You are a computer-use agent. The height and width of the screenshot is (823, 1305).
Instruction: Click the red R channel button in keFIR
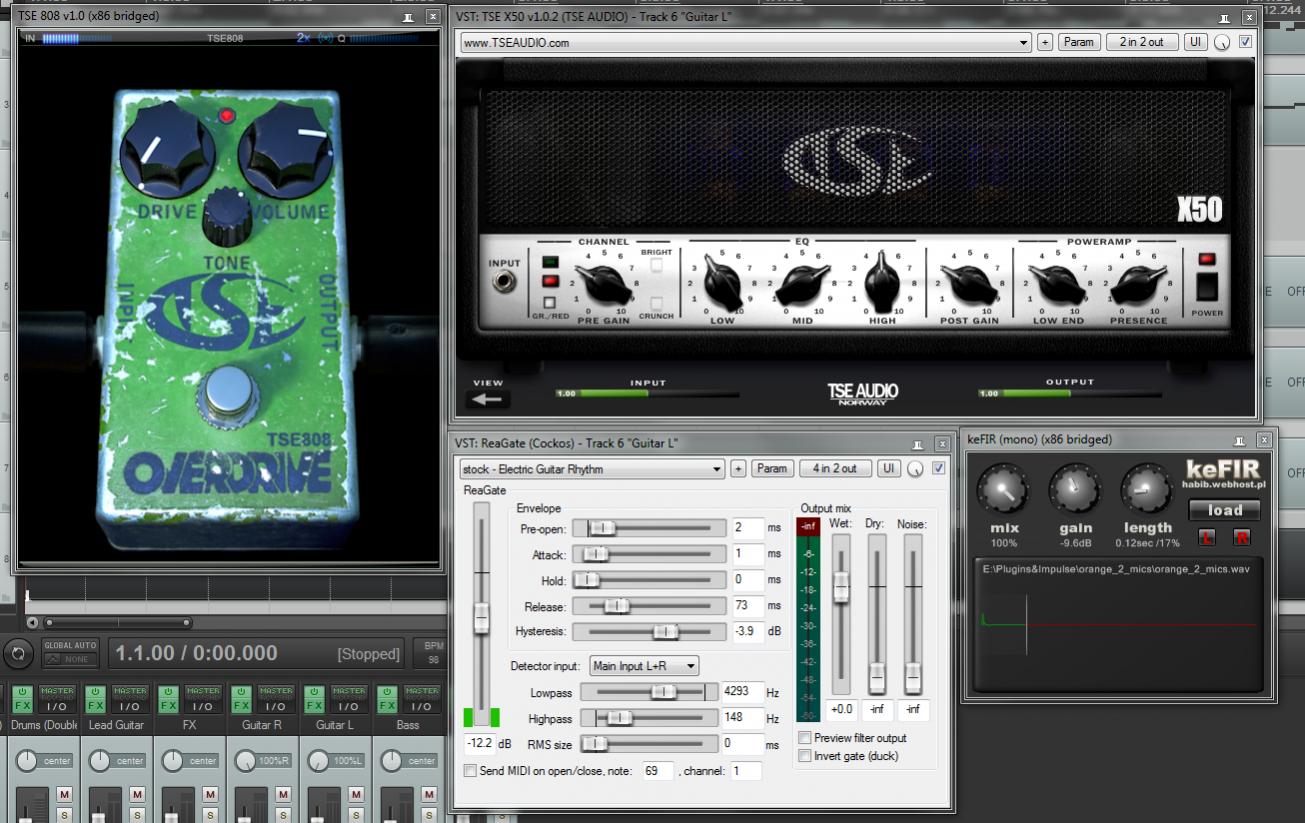pyautogui.click(x=1243, y=538)
